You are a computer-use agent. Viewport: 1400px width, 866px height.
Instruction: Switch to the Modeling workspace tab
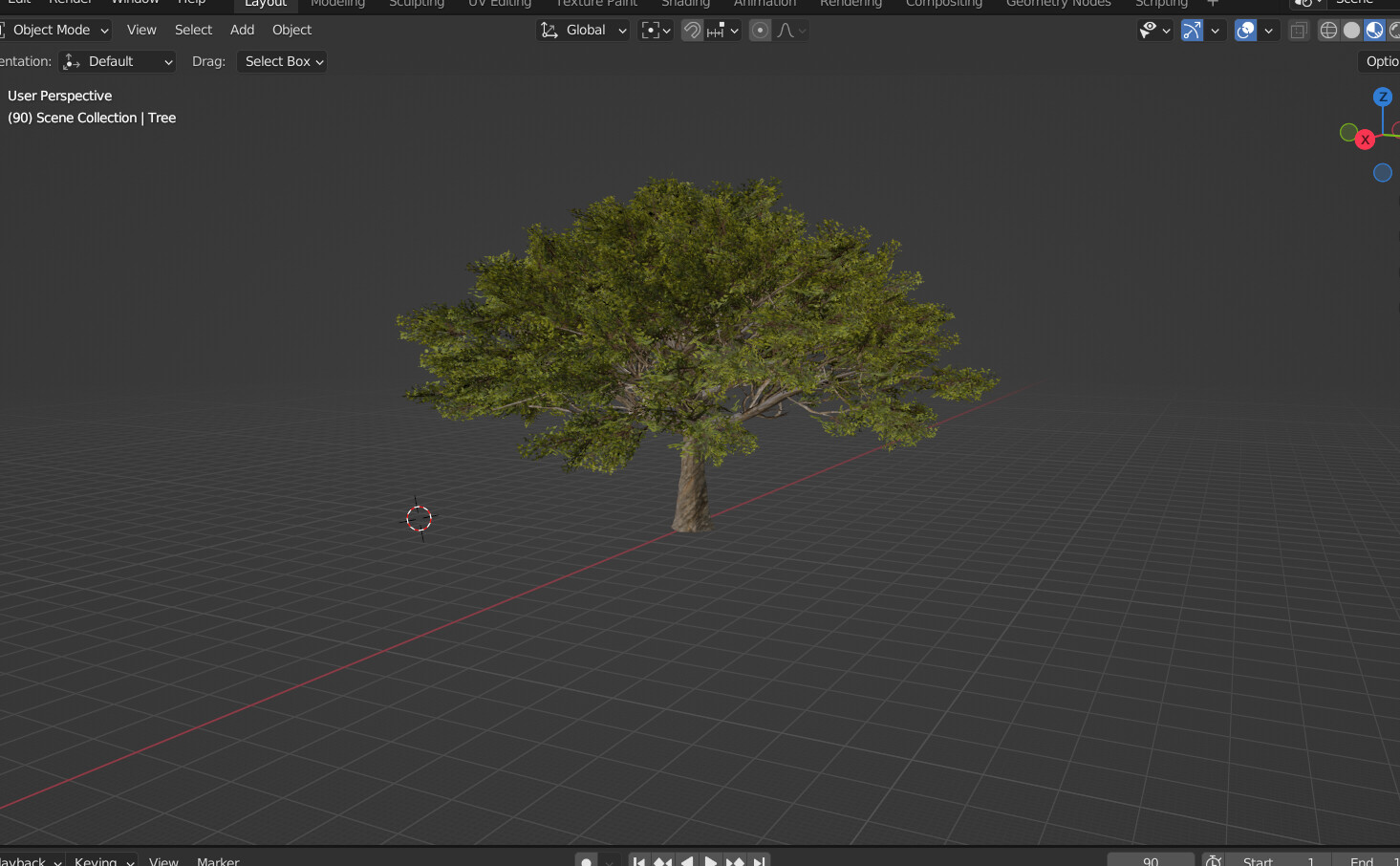(337, 4)
